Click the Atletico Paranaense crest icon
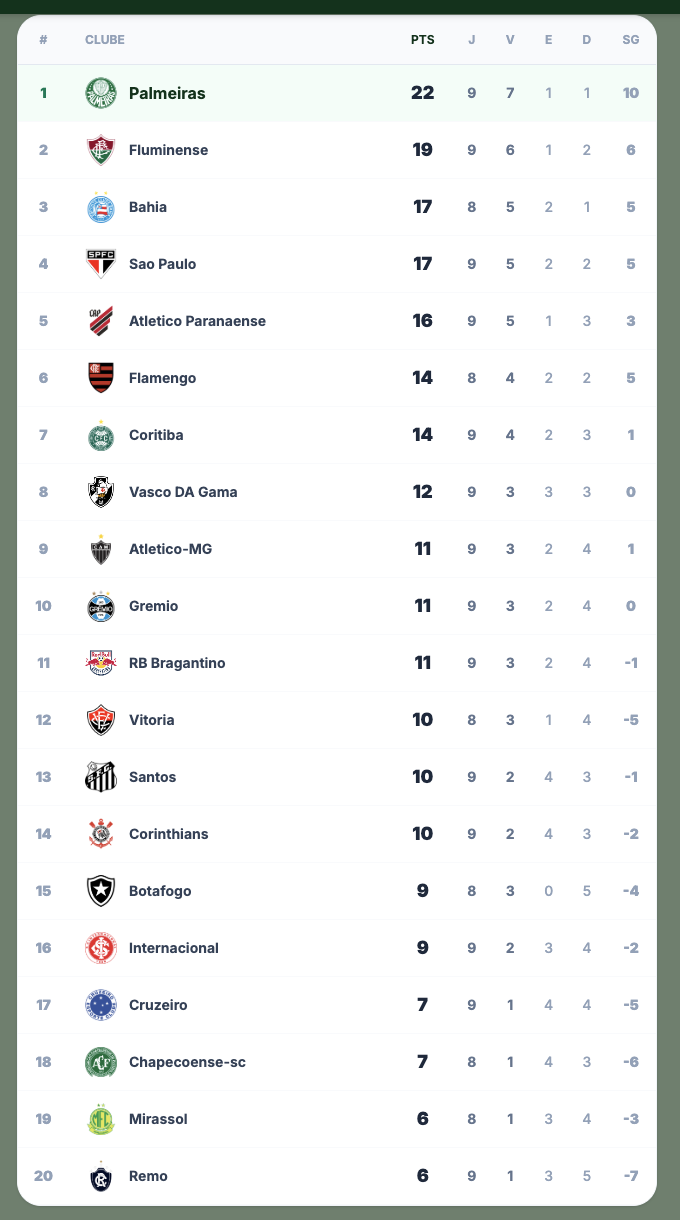Image resolution: width=680 pixels, height=1220 pixels. [x=101, y=321]
